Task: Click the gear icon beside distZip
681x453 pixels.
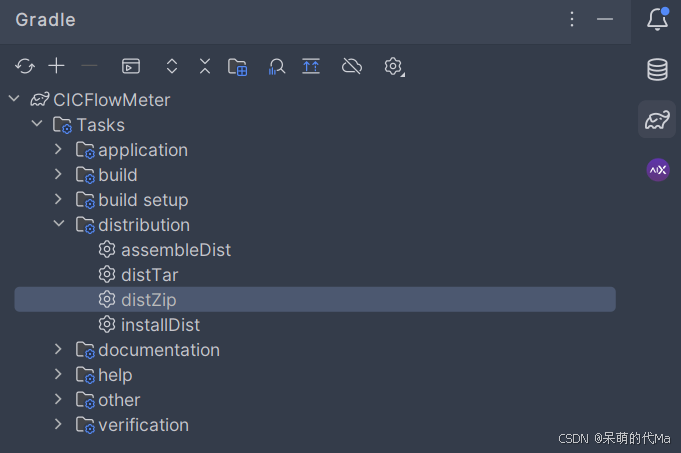Action: tap(107, 299)
